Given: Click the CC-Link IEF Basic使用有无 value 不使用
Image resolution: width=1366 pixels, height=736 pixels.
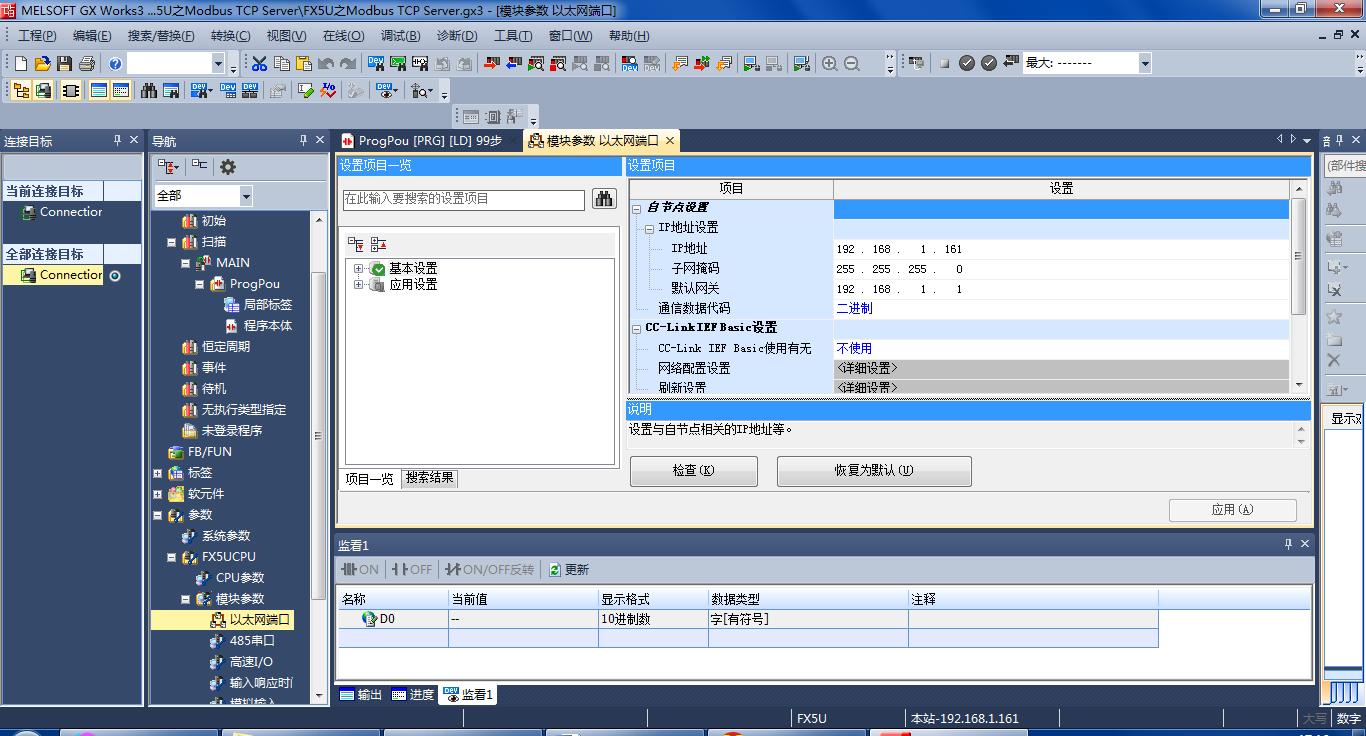Looking at the screenshot, I should pos(1061,348).
